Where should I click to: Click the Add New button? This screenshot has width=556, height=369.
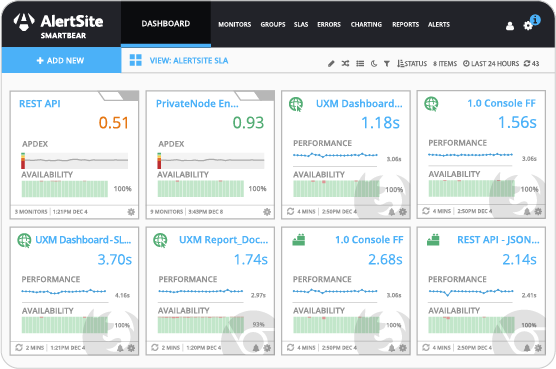(61, 60)
